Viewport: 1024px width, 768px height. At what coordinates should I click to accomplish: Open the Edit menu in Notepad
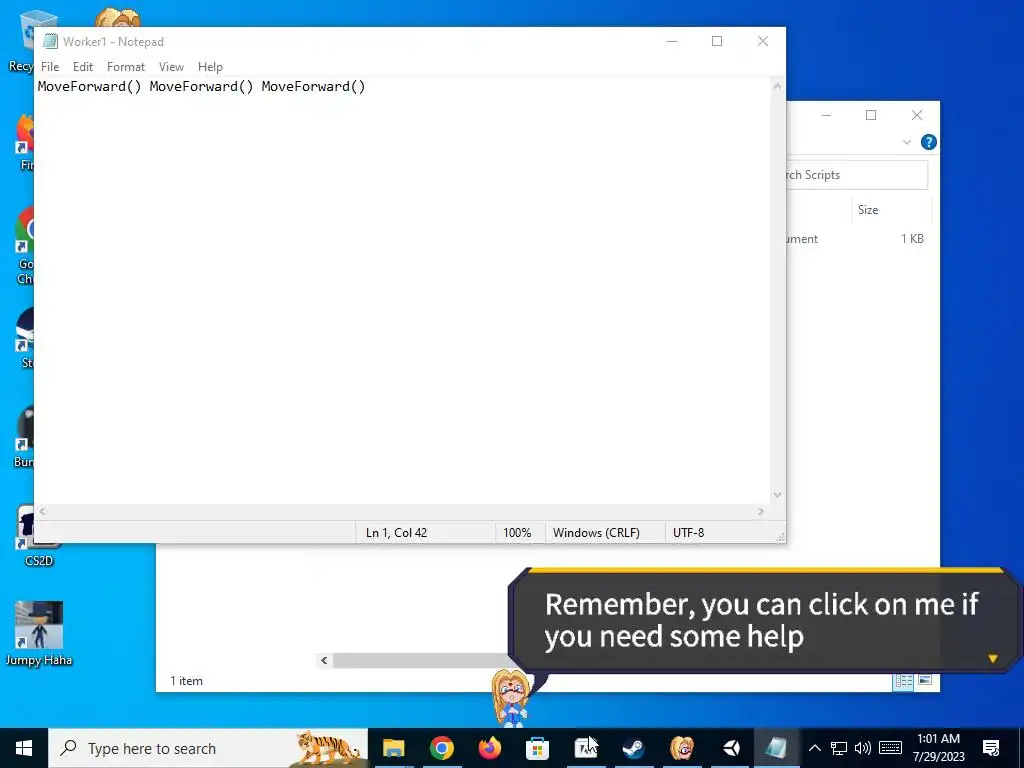83,67
